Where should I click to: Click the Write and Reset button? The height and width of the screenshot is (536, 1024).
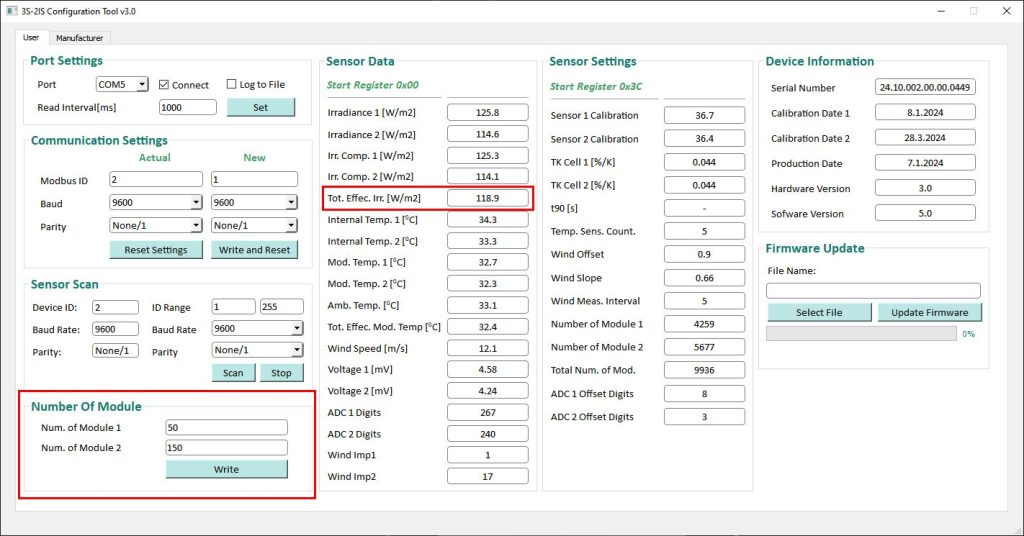click(254, 250)
